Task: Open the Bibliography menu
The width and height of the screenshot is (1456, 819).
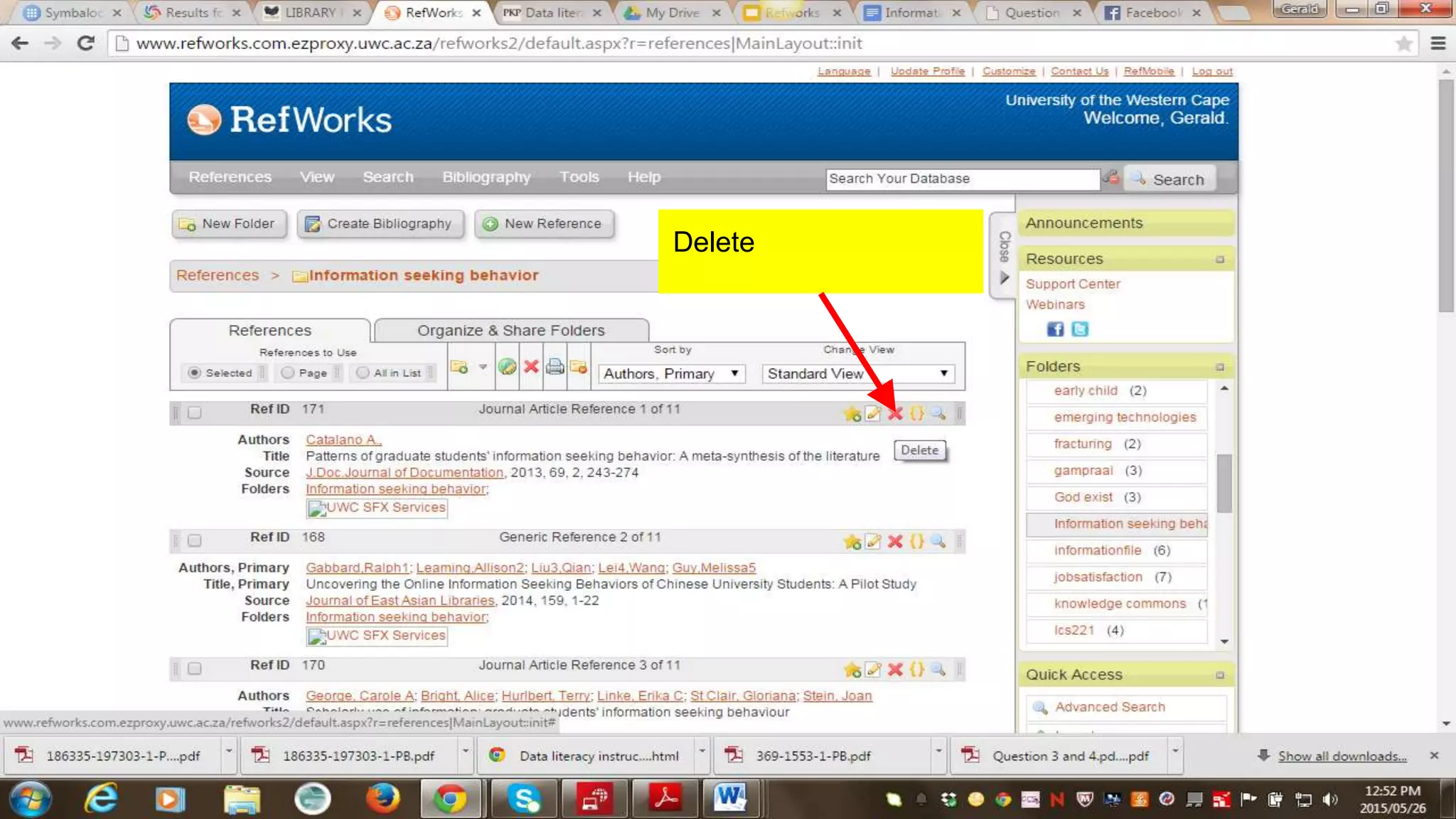Action: [x=486, y=177]
